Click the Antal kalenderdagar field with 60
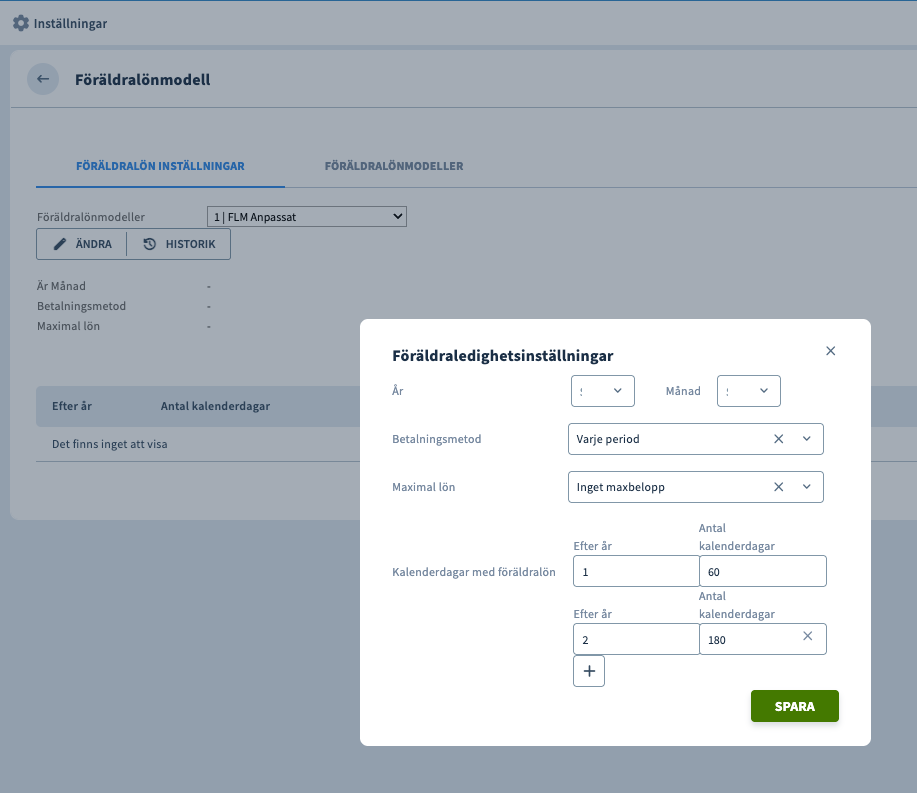This screenshot has height=793, width=917. pyautogui.click(x=762, y=571)
